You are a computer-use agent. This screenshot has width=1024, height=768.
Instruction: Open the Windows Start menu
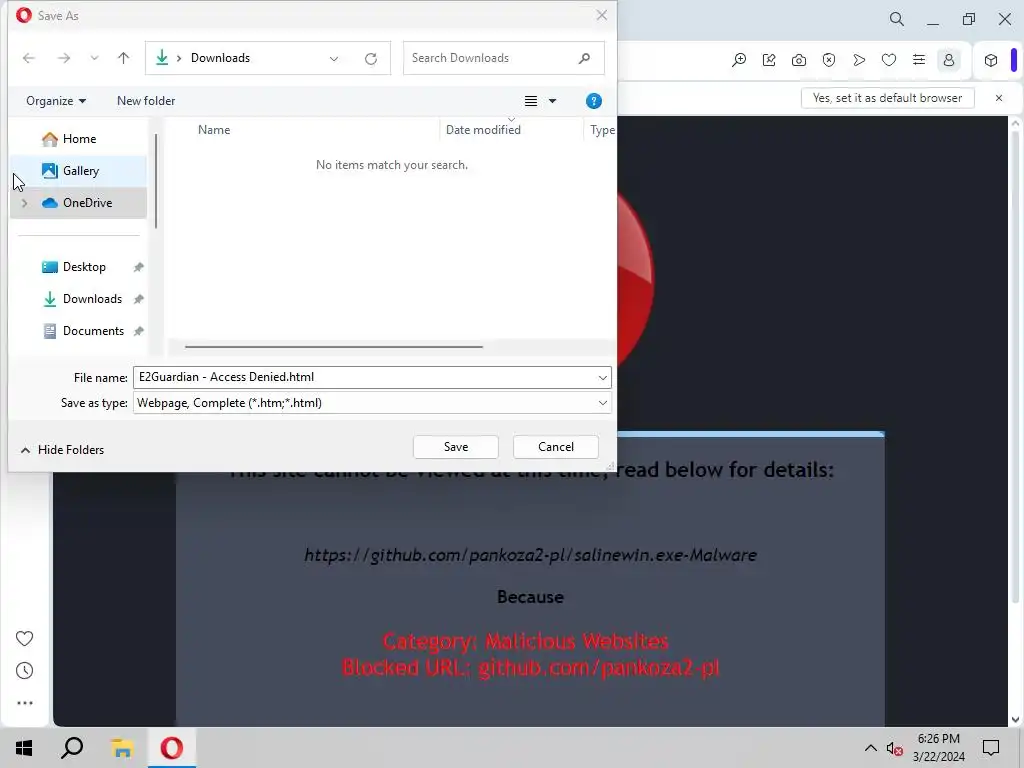(x=24, y=748)
